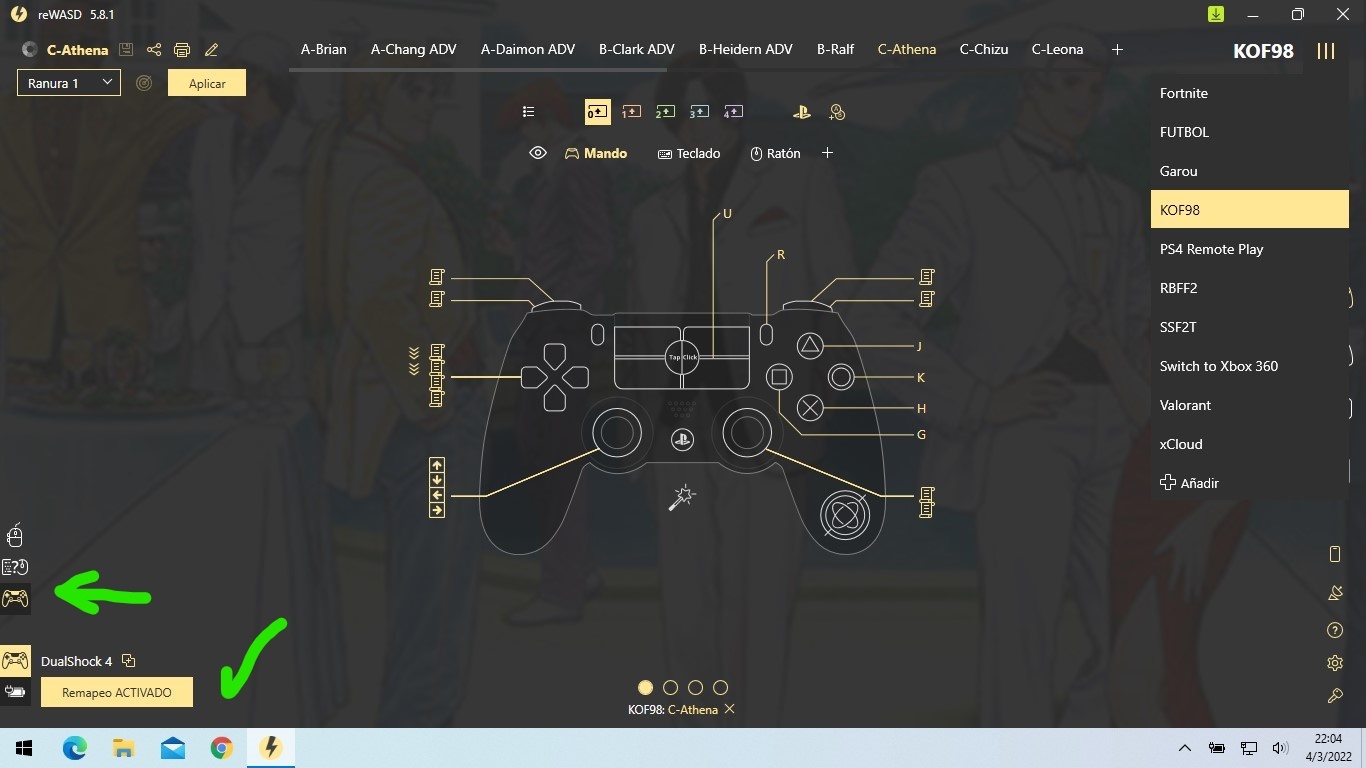Click the Triangle button on the controller
This screenshot has height=768, width=1366.
click(x=810, y=347)
